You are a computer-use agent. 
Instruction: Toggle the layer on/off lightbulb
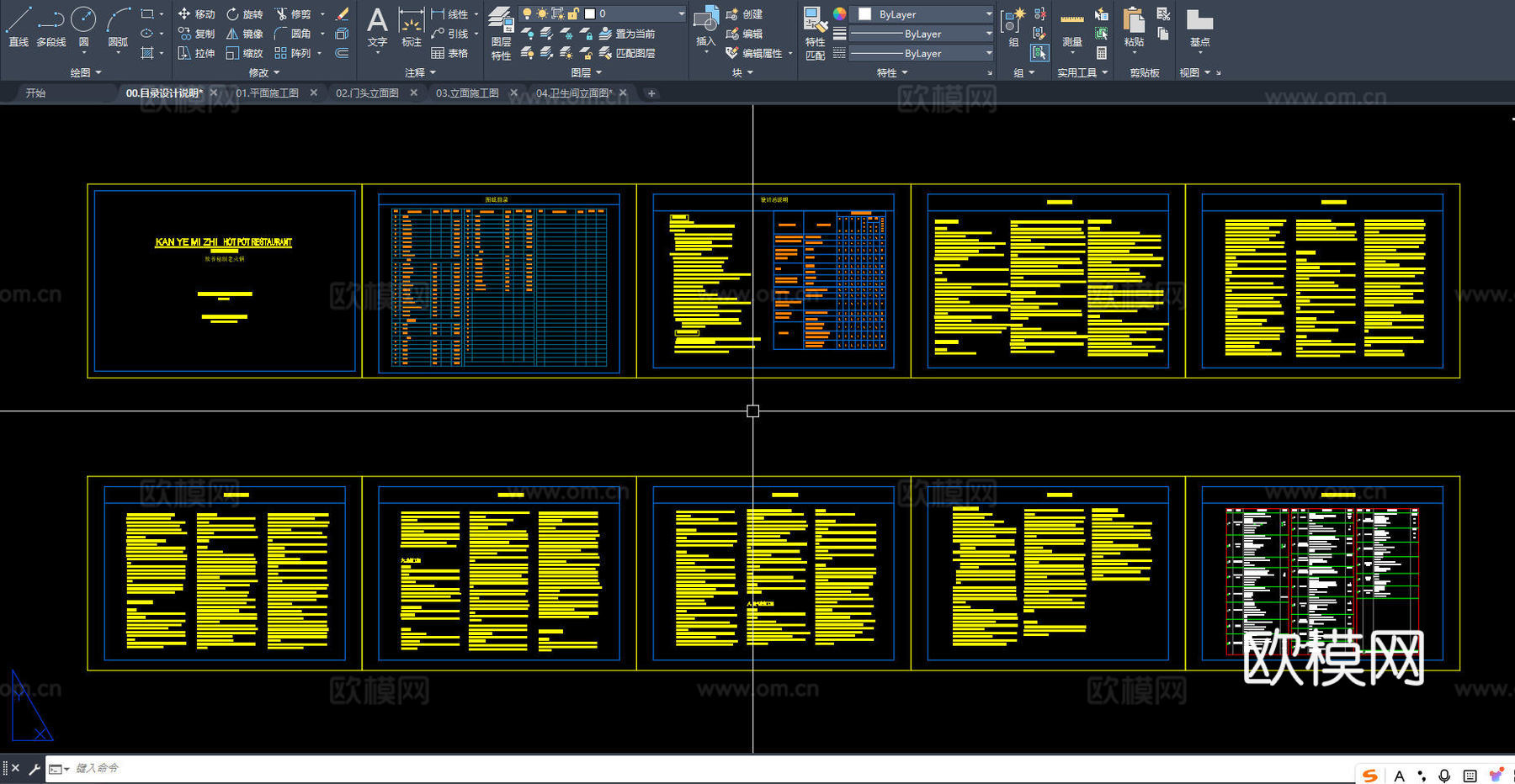click(527, 13)
